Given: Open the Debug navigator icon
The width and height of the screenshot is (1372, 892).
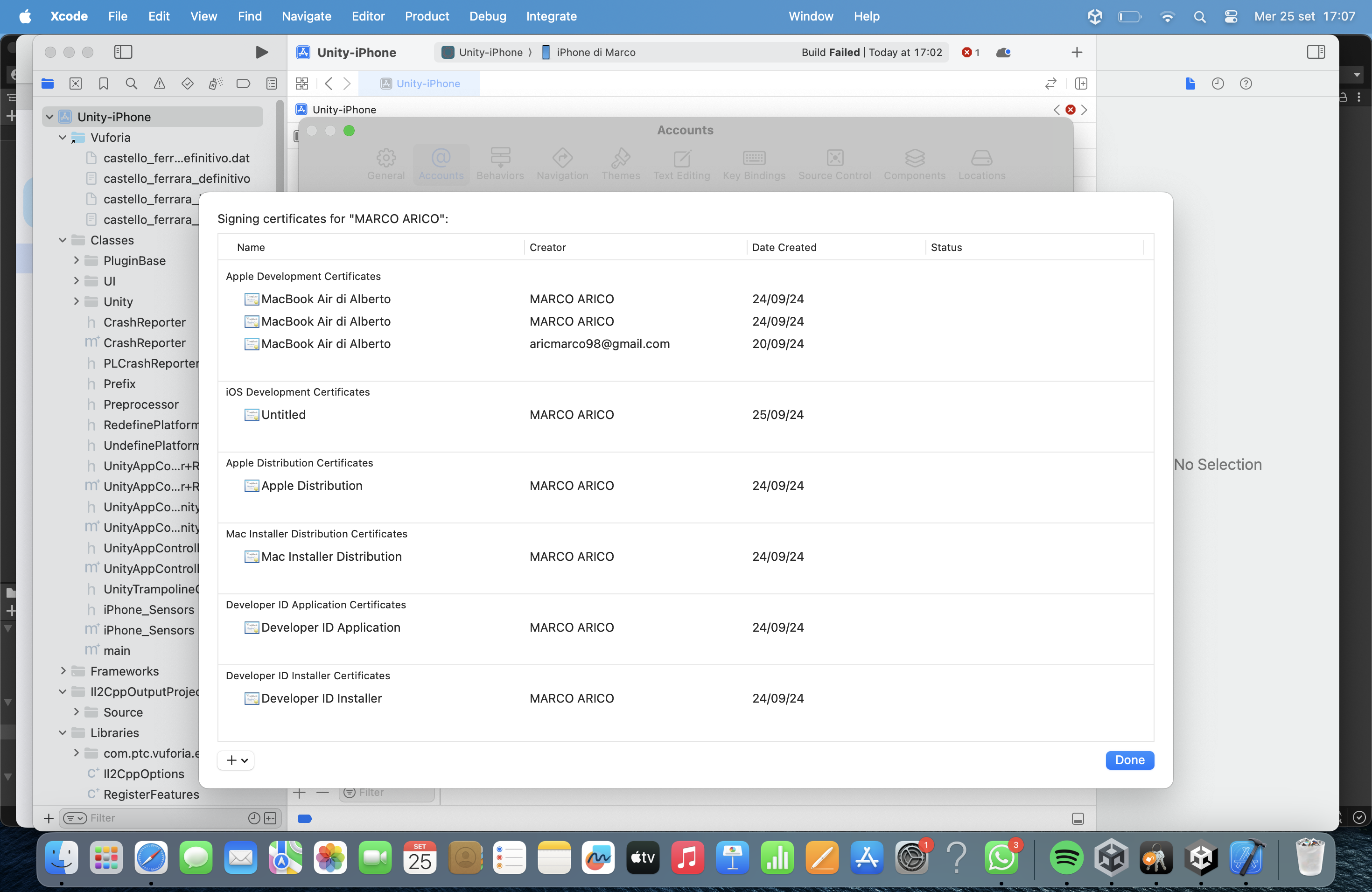Looking at the screenshot, I should click(x=216, y=84).
